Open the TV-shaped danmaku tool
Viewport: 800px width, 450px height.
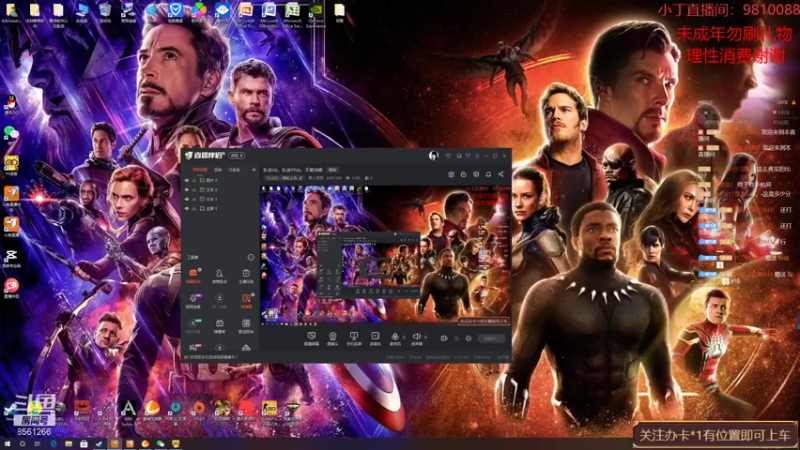[x=219, y=326]
